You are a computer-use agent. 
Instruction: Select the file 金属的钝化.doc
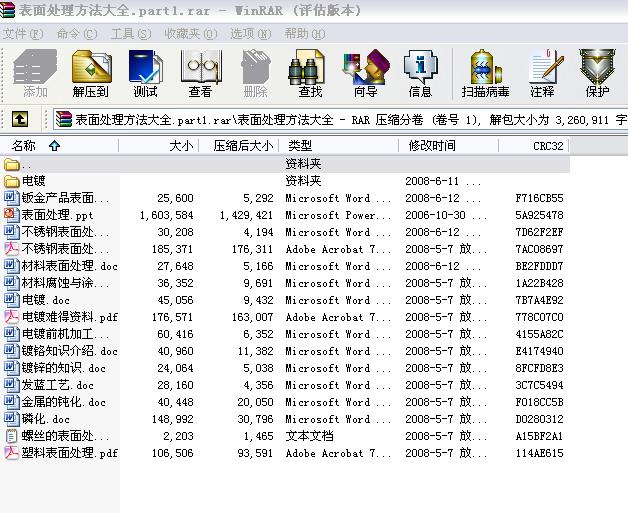tap(64, 402)
